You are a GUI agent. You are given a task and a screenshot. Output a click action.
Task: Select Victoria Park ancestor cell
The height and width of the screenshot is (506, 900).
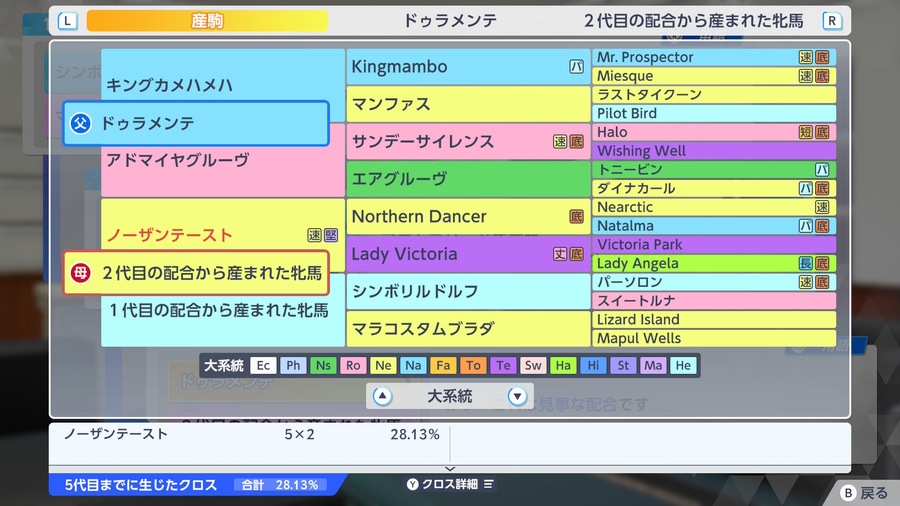coord(714,244)
